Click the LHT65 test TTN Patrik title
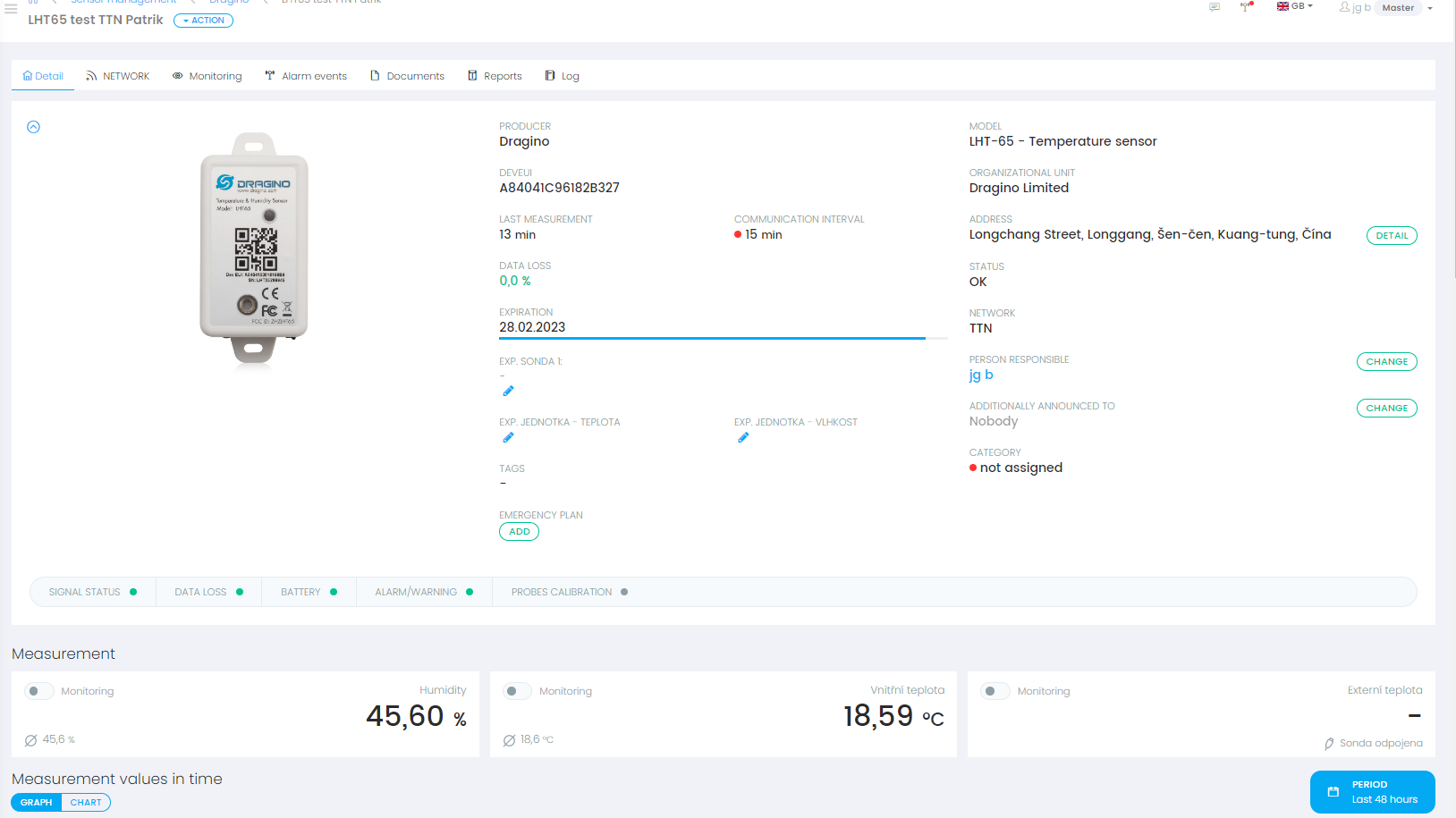Viewport: 1456px width, 818px height. click(96, 20)
